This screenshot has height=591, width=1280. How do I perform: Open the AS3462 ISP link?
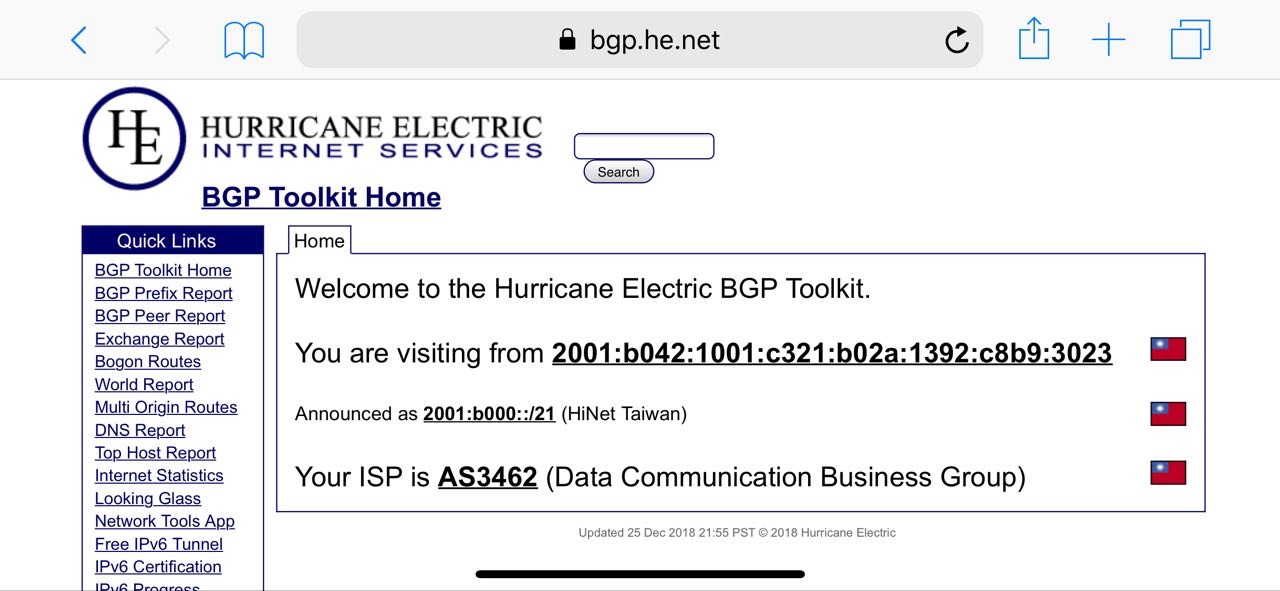click(x=488, y=477)
